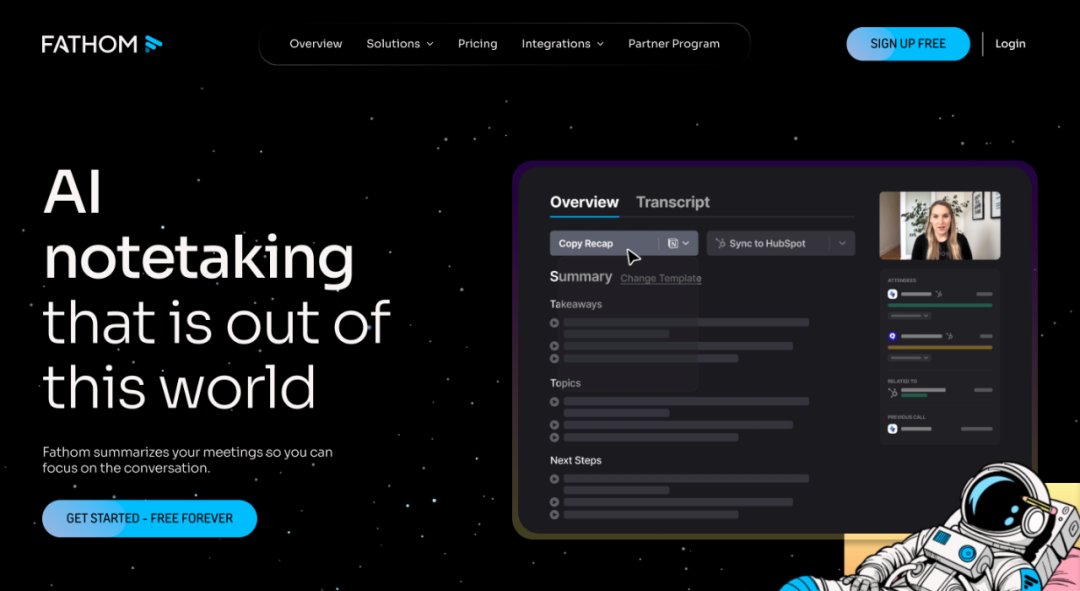
Task: Open the Overview nav link
Action: click(315, 43)
